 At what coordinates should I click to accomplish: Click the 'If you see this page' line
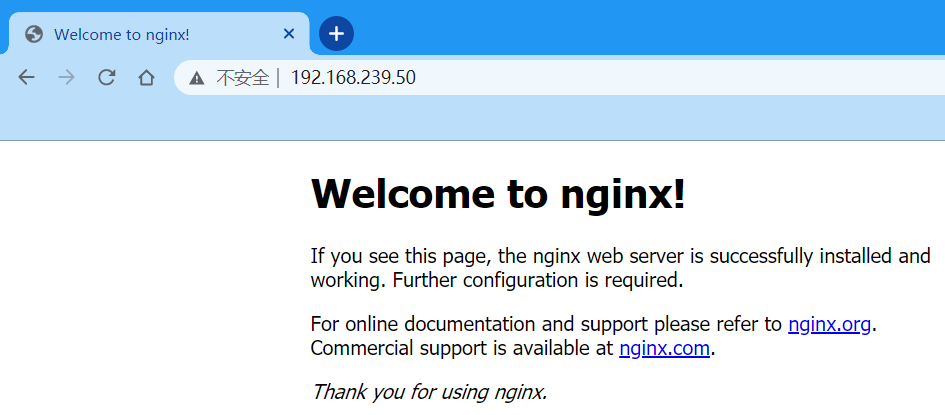pos(620,257)
